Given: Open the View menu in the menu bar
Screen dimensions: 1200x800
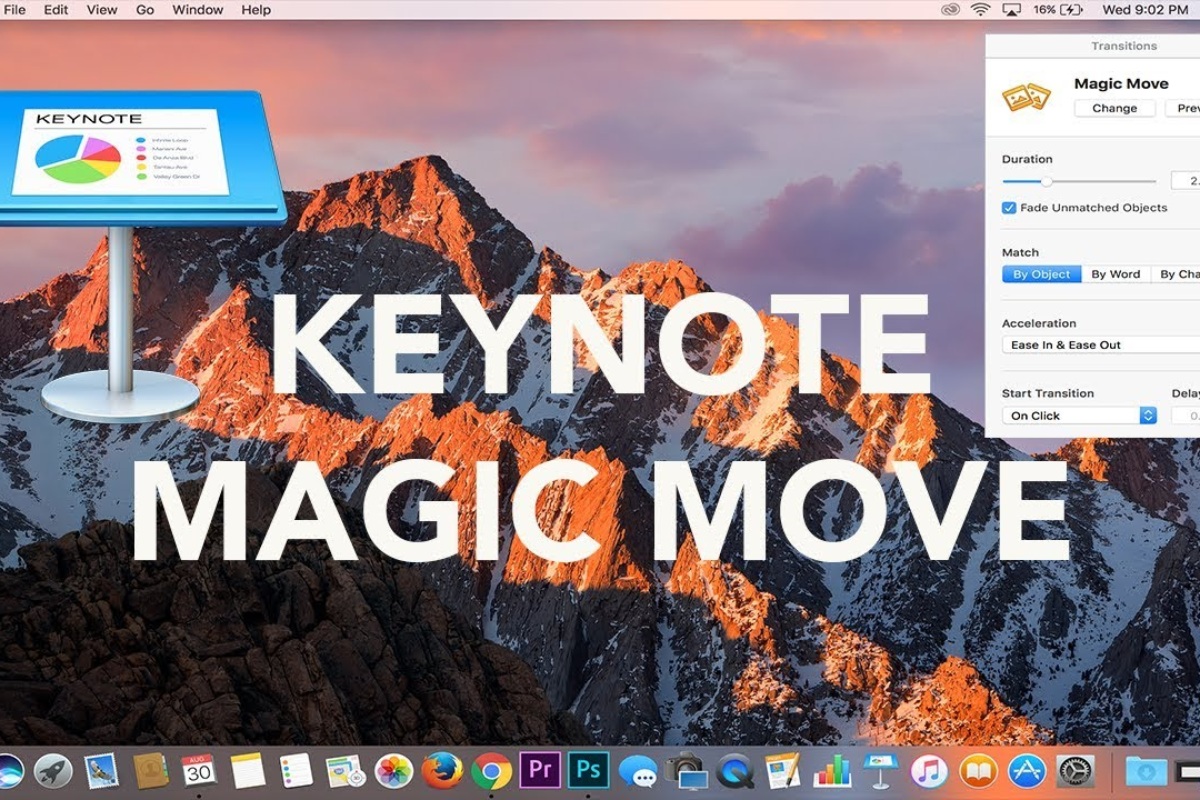Looking at the screenshot, I should (x=101, y=9).
